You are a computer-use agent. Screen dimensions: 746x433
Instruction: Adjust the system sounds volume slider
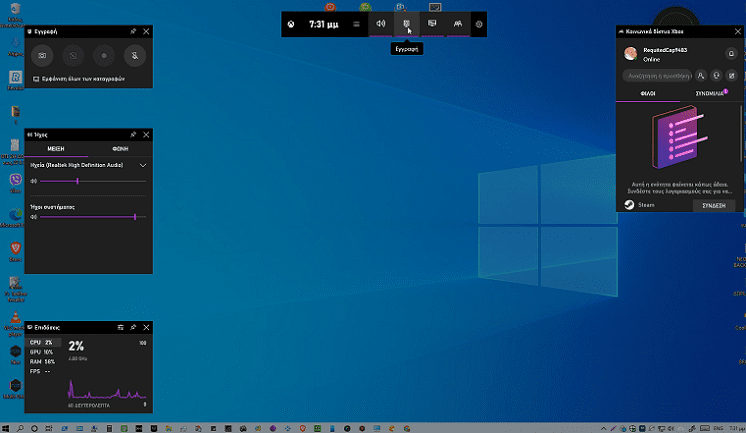93,217
